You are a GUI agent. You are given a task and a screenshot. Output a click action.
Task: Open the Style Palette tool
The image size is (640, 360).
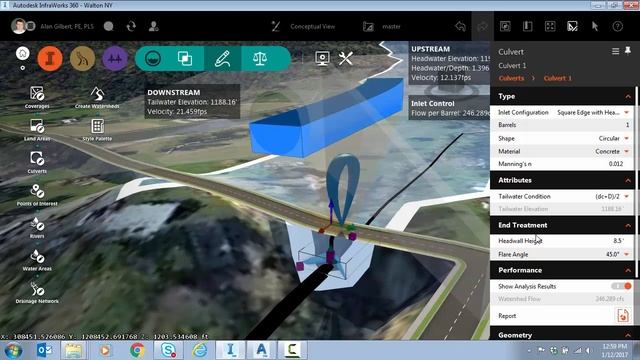tap(97, 130)
